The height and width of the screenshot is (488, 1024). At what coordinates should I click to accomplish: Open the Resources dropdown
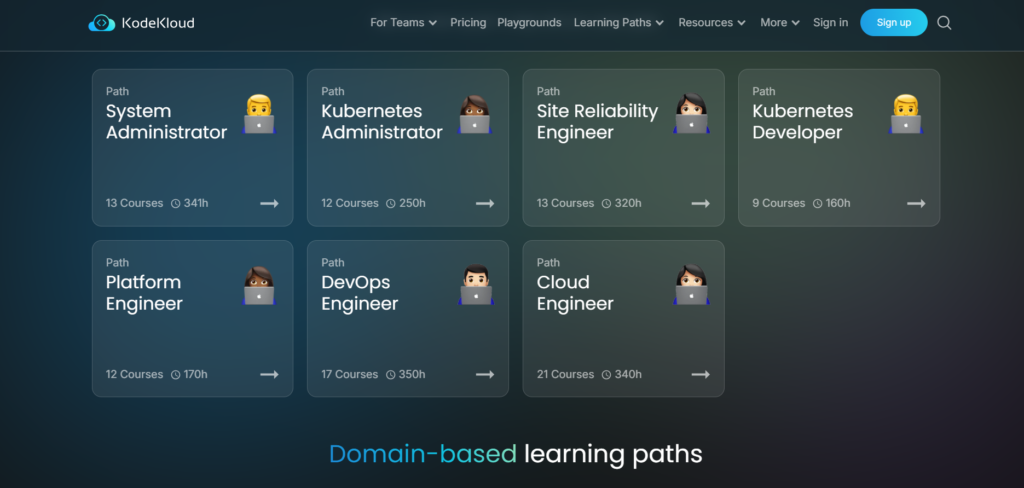tap(712, 23)
